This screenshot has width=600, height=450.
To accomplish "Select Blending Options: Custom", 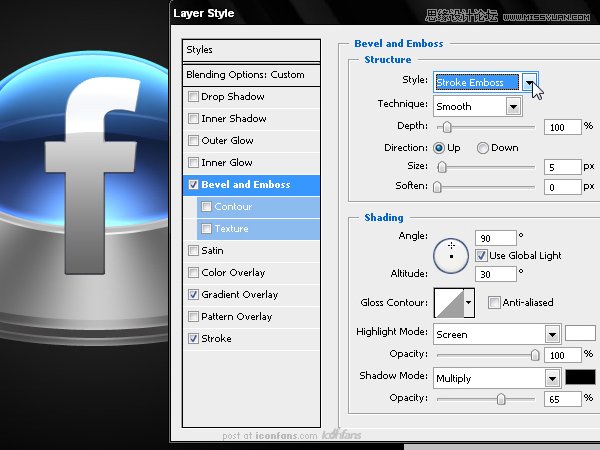I will pos(251,75).
